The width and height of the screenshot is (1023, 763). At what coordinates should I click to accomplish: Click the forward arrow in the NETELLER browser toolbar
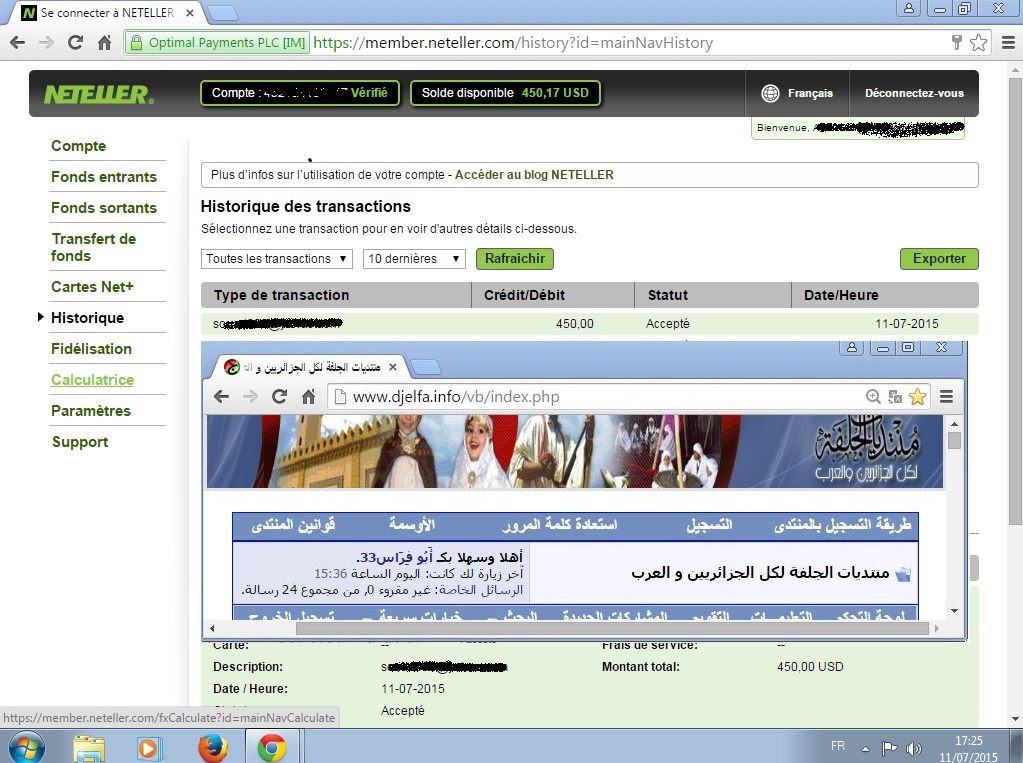(x=46, y=43)
